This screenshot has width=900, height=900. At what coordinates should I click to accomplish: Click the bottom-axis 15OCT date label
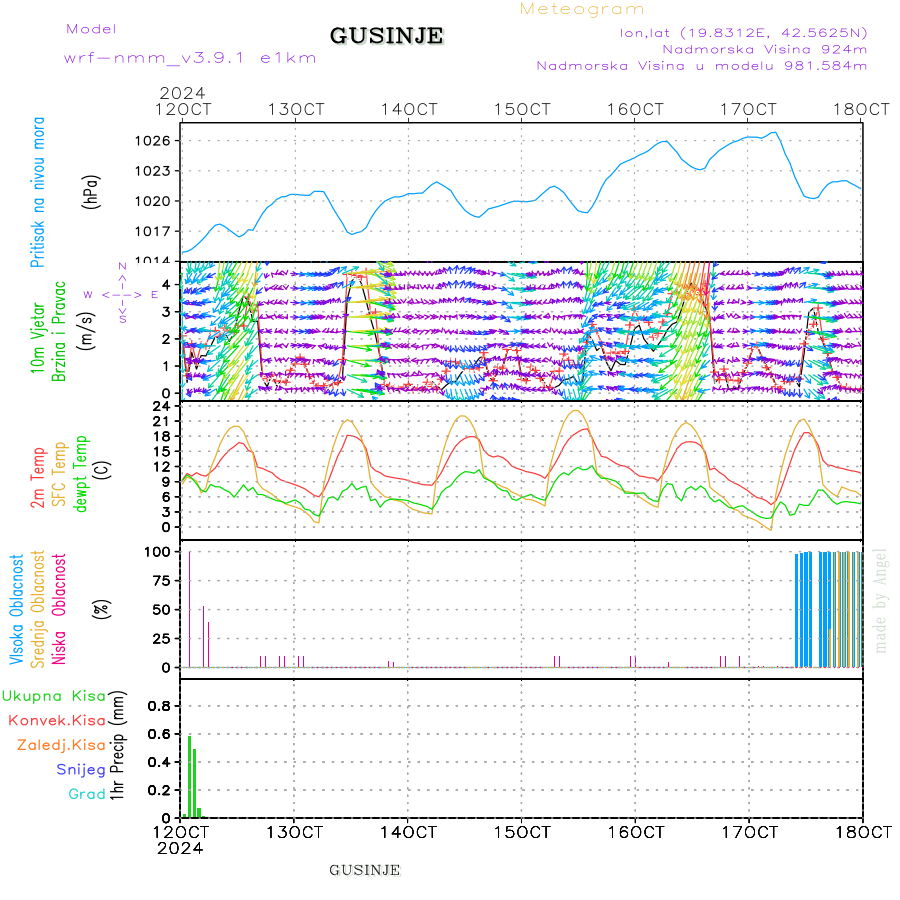[522, 832]
